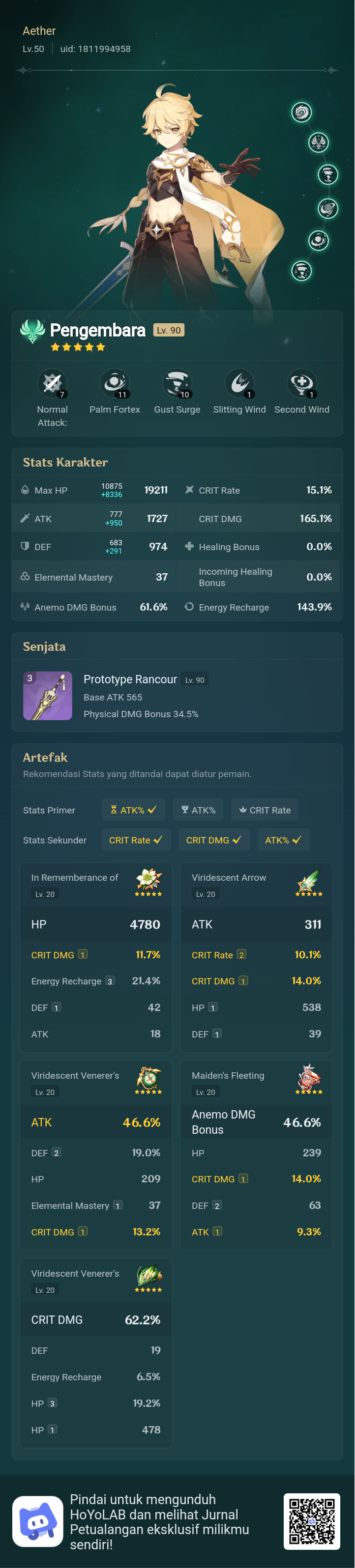Select the Viridescent Arrow plume artifact icon
This screenshot has width=355, height=1568.
click(309, 879)
